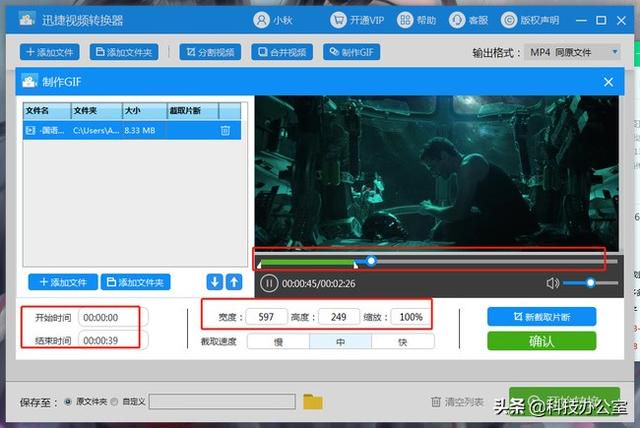Contact 客服 customer service

(x=468, y=20)
